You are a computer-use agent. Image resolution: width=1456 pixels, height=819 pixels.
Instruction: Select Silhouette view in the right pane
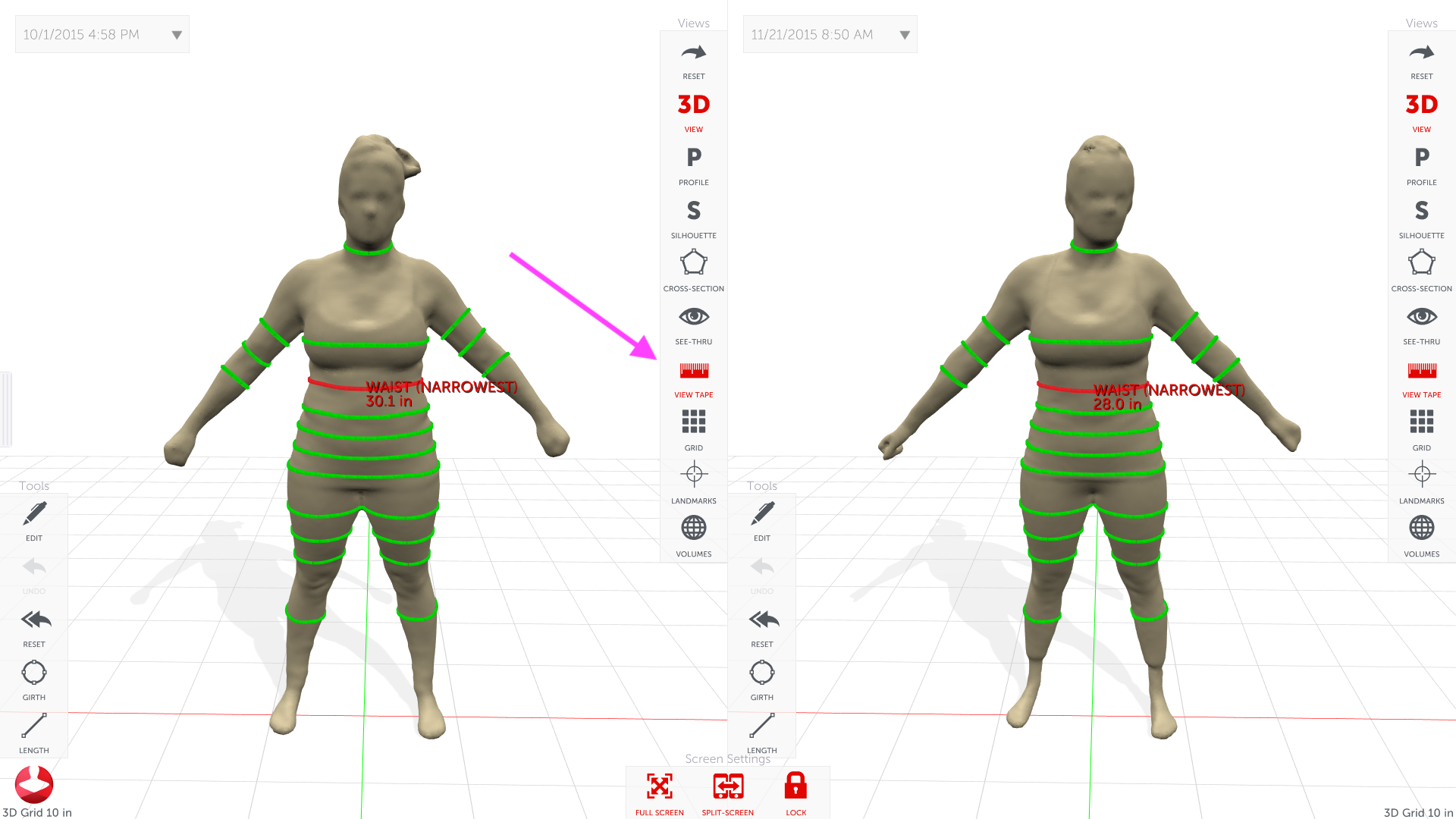coord(1421,211)
